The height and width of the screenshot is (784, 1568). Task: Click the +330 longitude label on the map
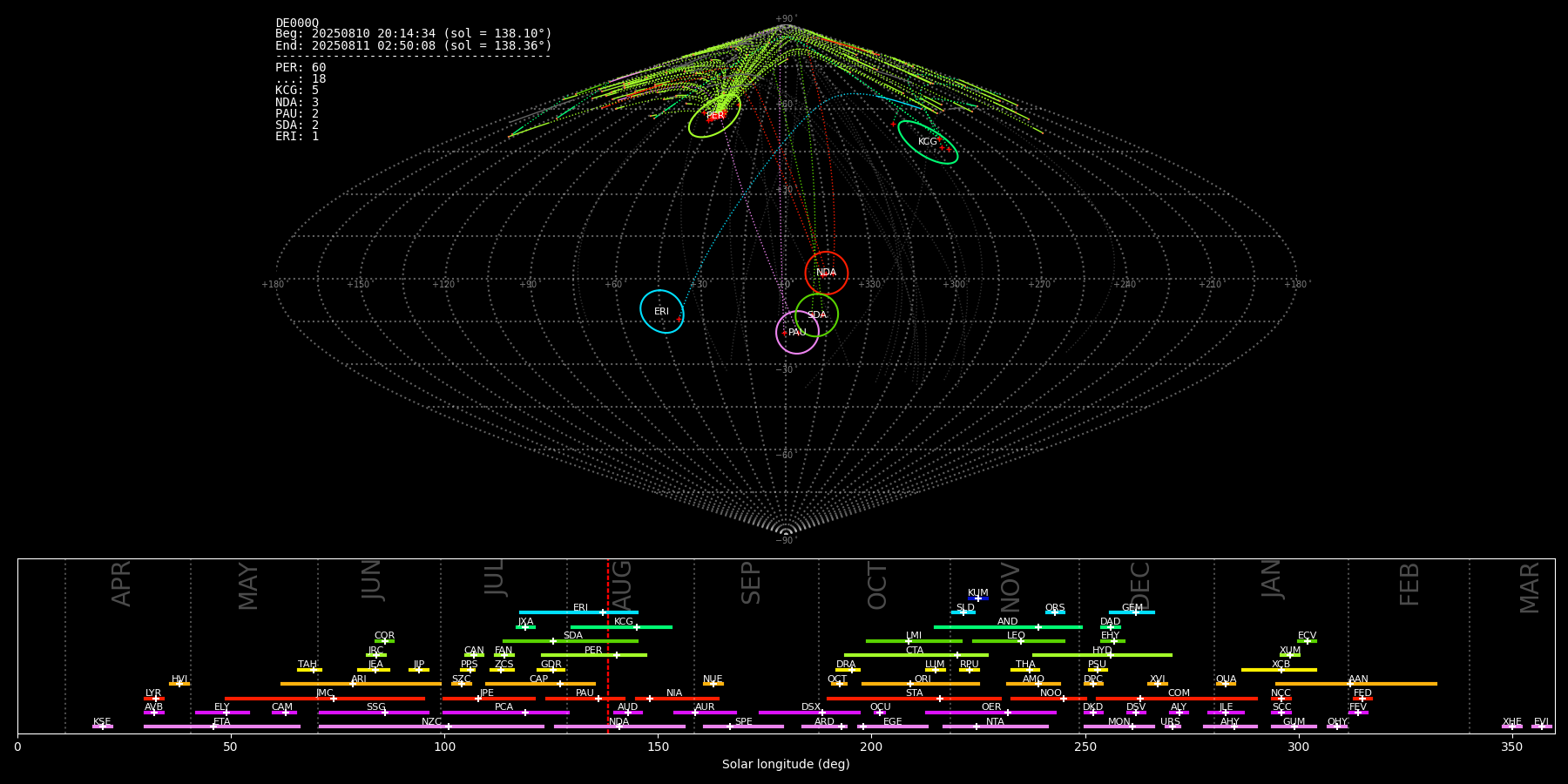click(869, 284)
